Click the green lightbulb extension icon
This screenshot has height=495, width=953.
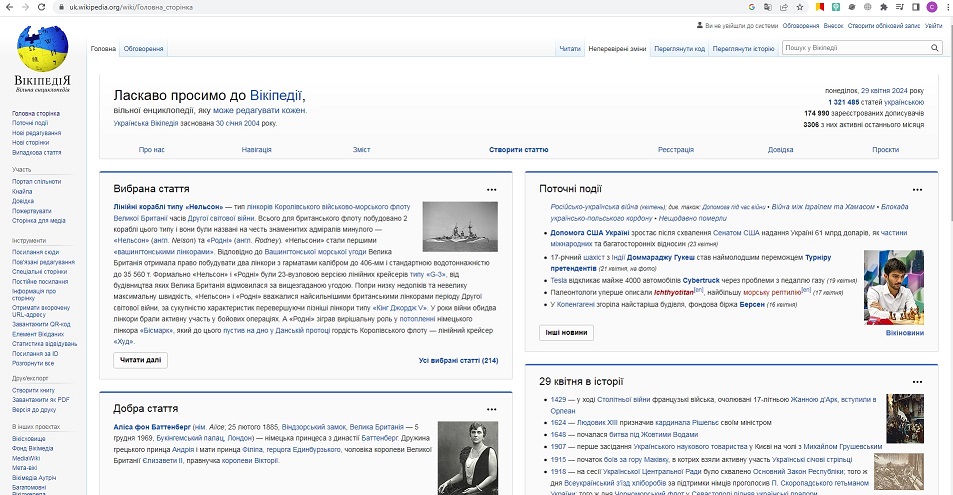(x=836, y=7)
